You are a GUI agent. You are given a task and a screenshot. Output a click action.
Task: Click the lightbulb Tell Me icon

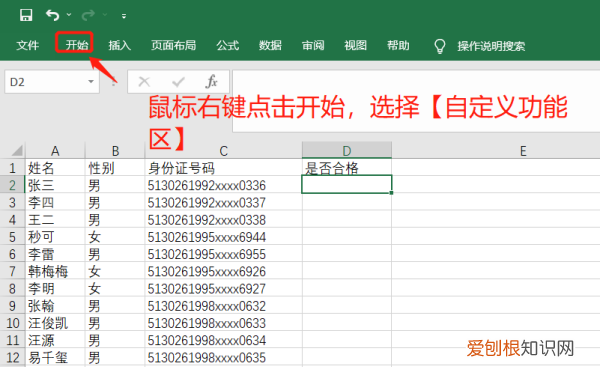440,46
